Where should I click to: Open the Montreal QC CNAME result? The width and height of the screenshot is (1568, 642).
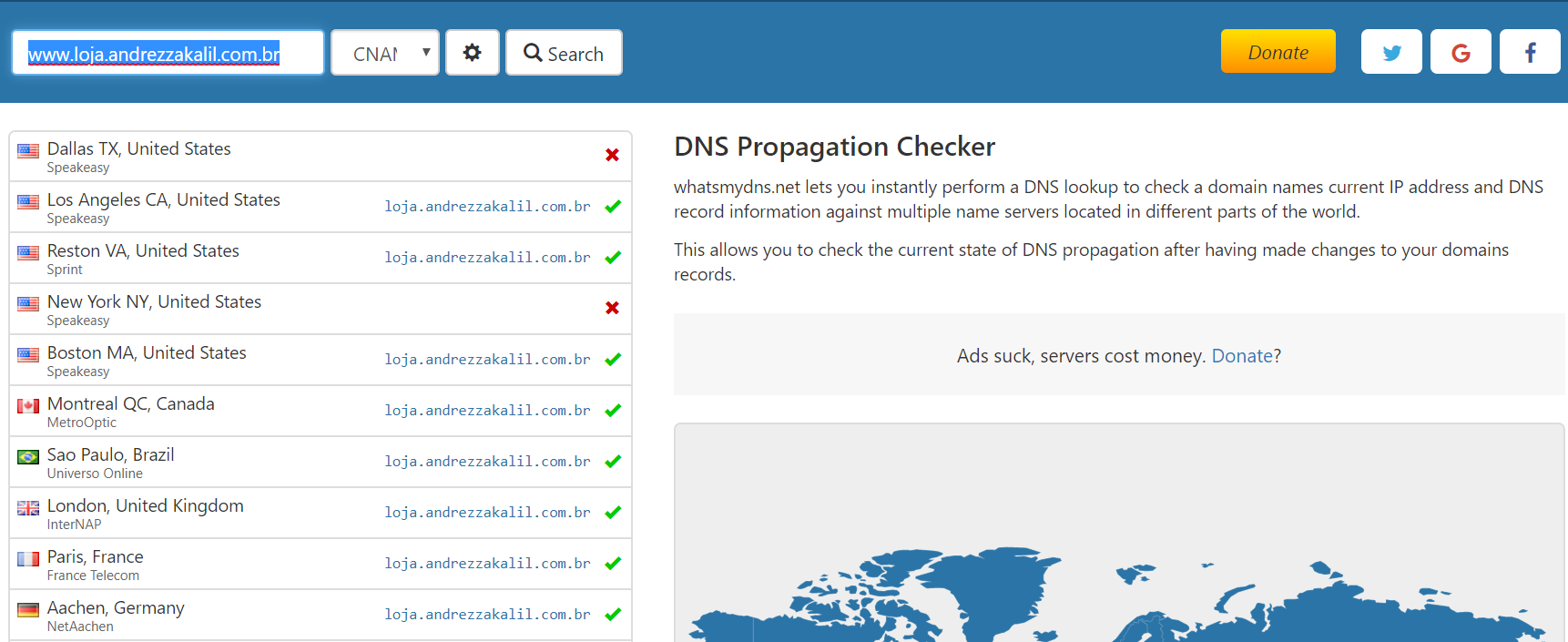487,411
